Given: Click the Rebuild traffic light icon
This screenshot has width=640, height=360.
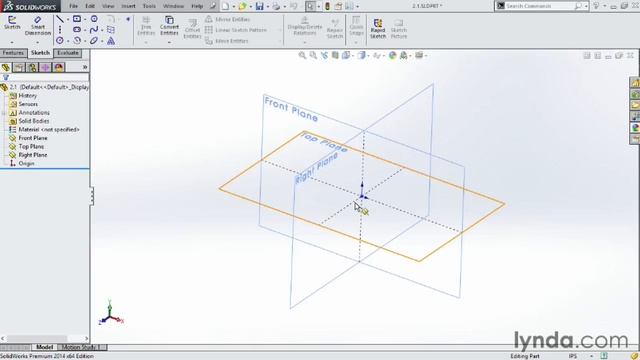Looking at the screenshot, I should [x=327, y=6].
